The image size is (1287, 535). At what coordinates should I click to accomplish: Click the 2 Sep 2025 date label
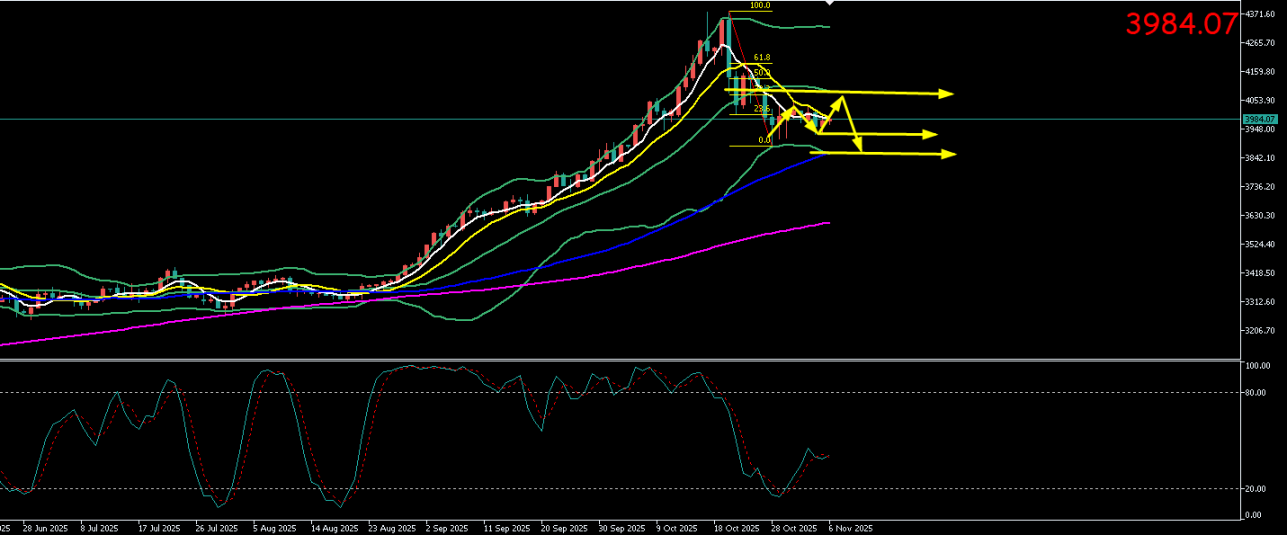tap(446, 528)
